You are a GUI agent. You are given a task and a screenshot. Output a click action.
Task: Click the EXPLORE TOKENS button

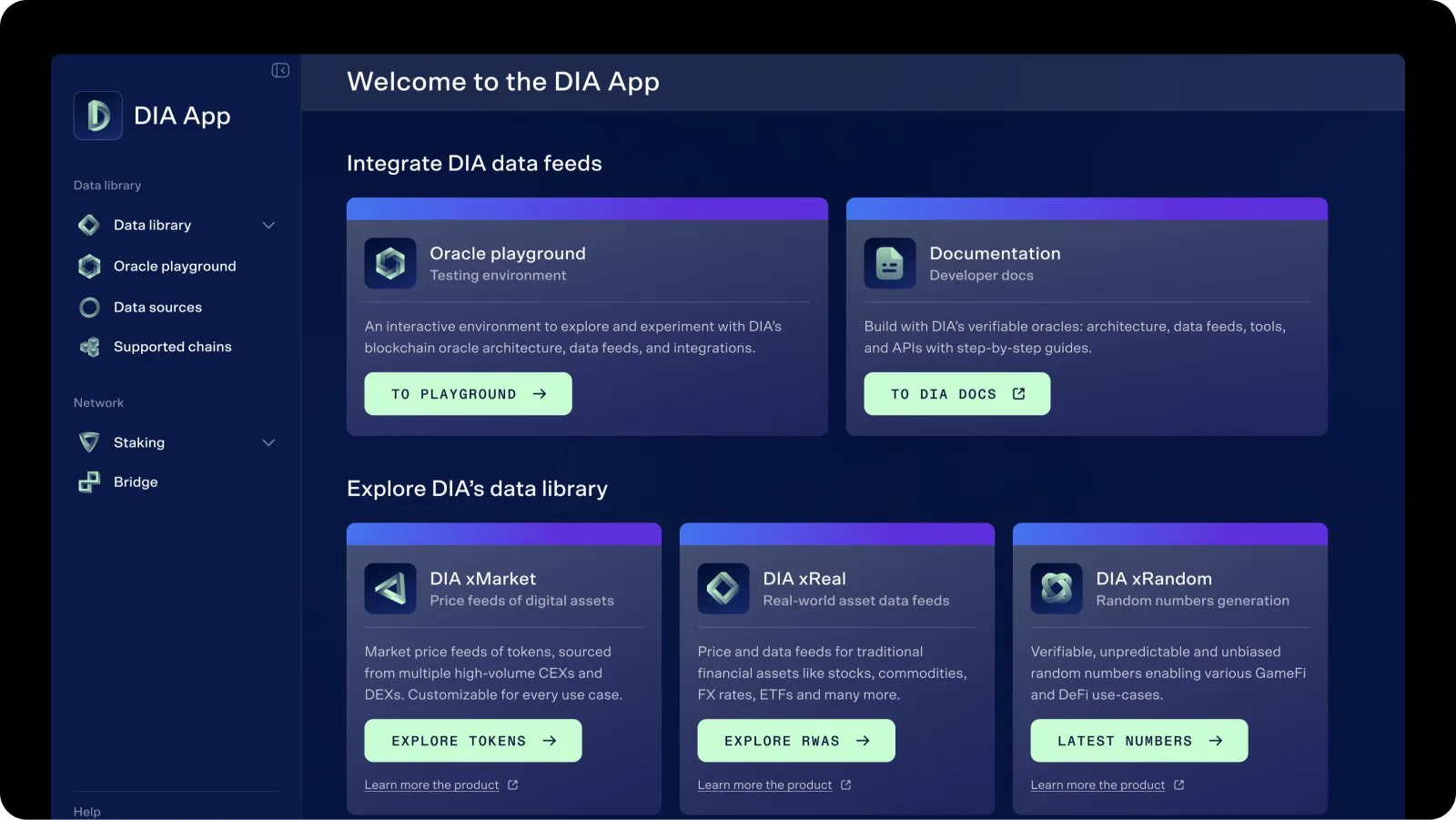click(x=473, y=741)
